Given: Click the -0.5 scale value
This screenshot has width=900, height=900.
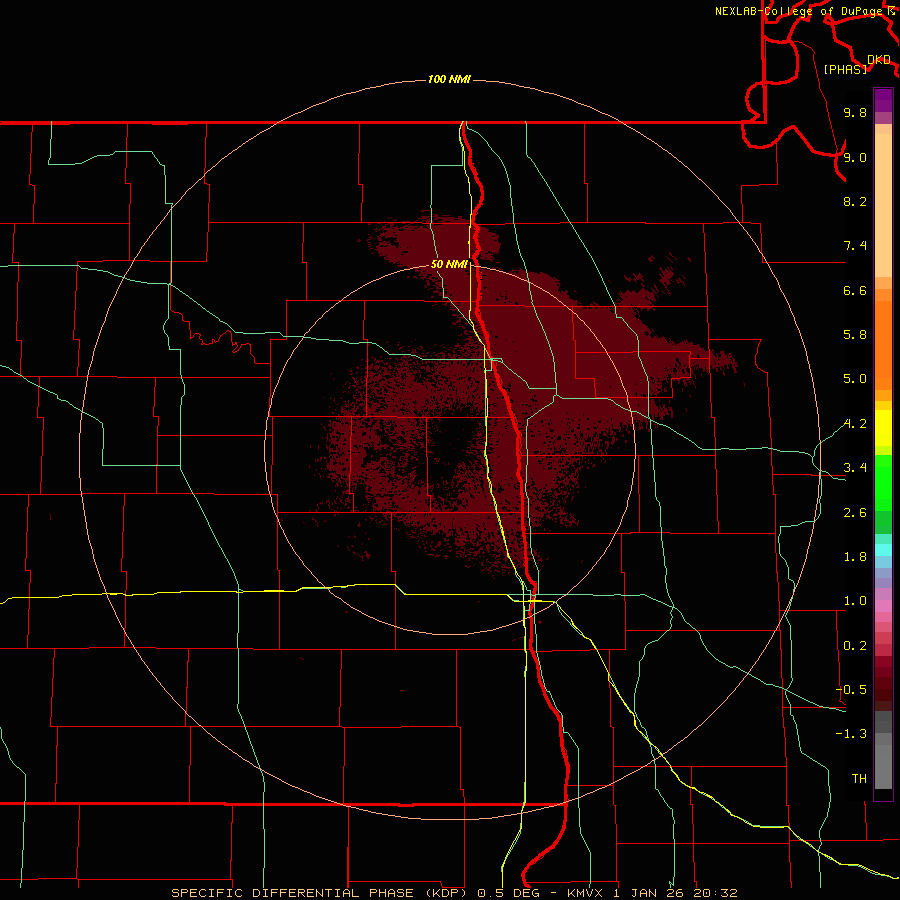Looking at the screenshot, I should (851, 690).
